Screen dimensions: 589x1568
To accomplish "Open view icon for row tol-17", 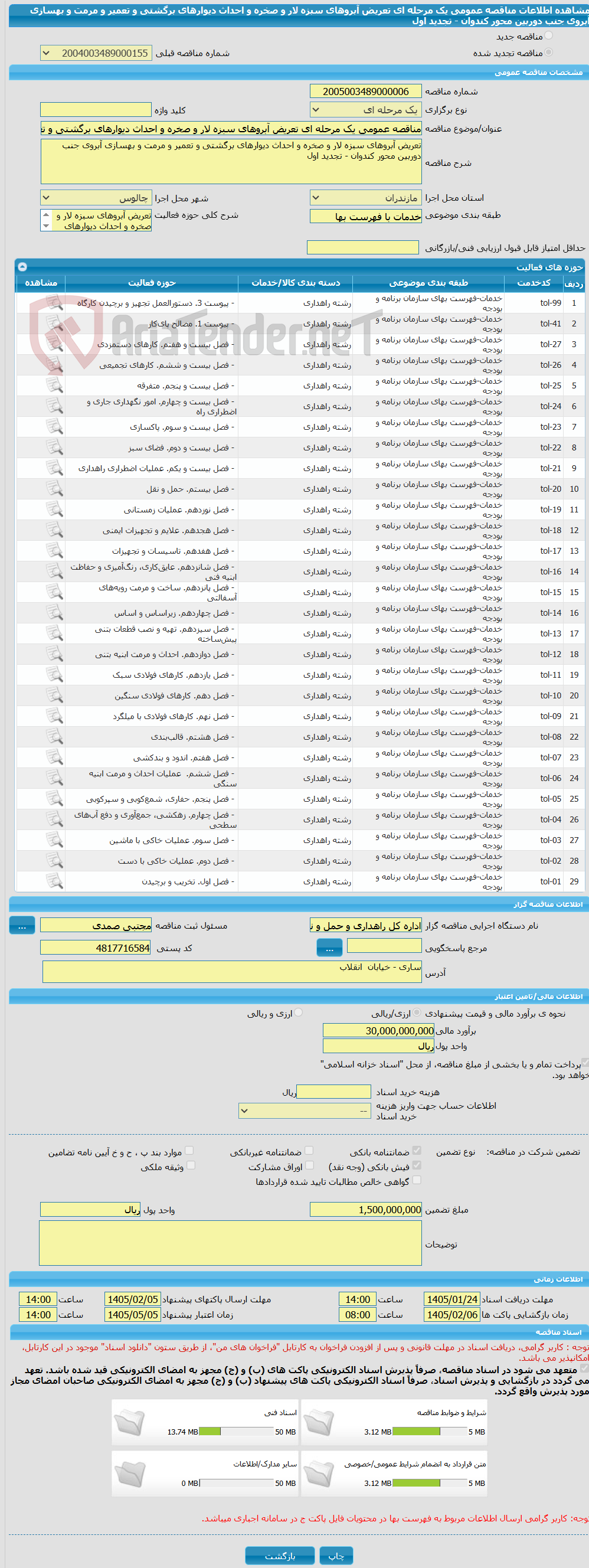I will [54, 551].
